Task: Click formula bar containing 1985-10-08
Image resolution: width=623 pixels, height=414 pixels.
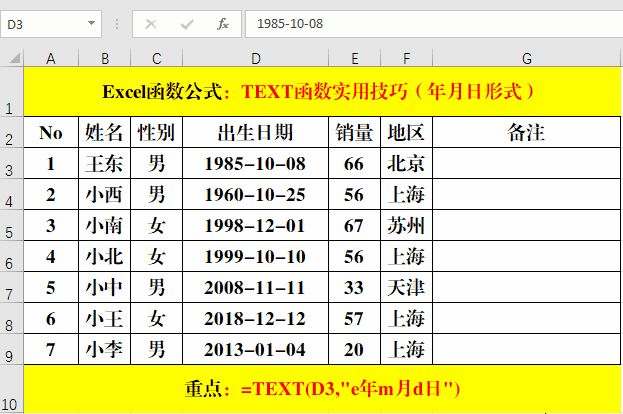Action: tap(430, 22)
